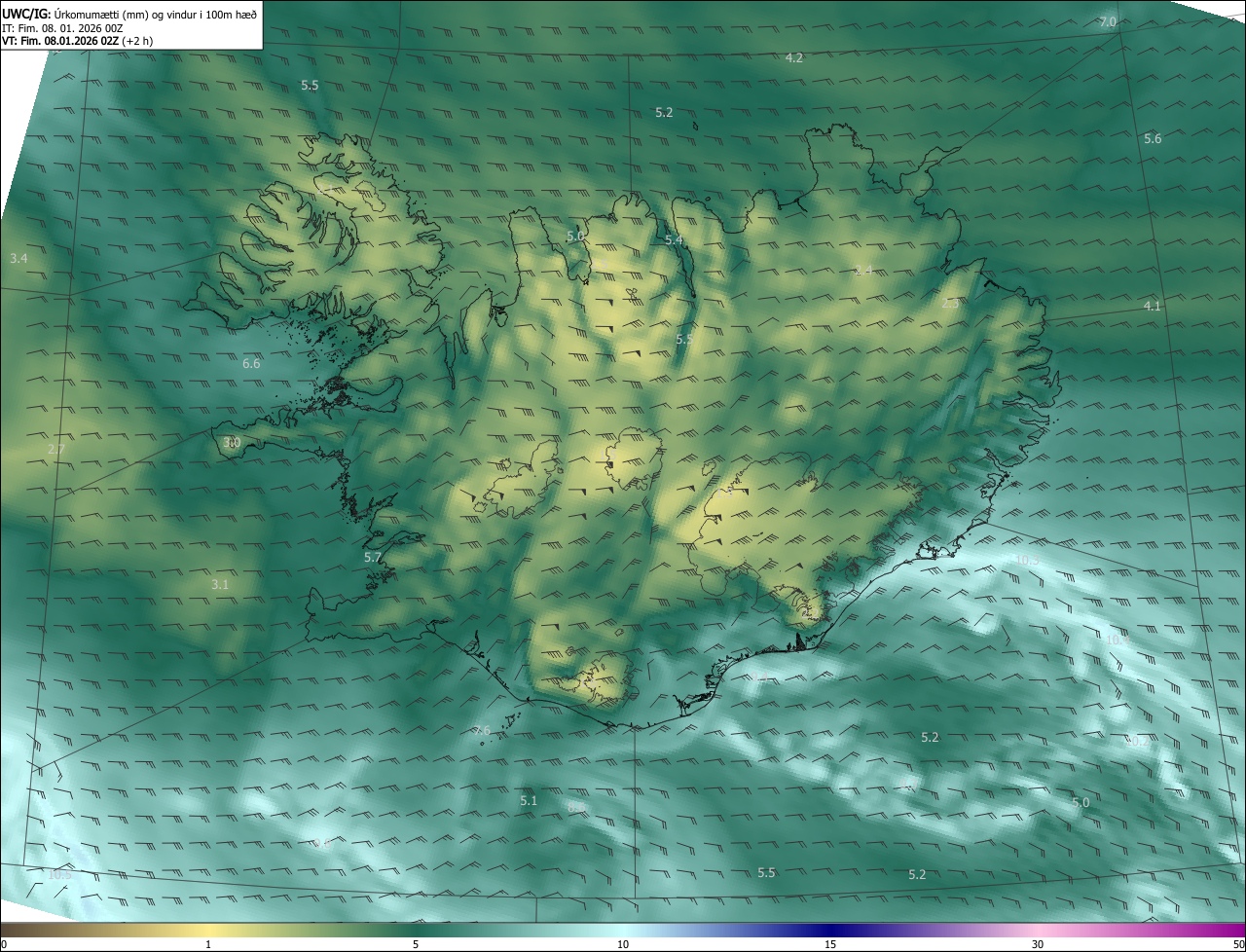1246x952 pixels.
Task: Select the 3.0 map value
Action: point(232,442)
